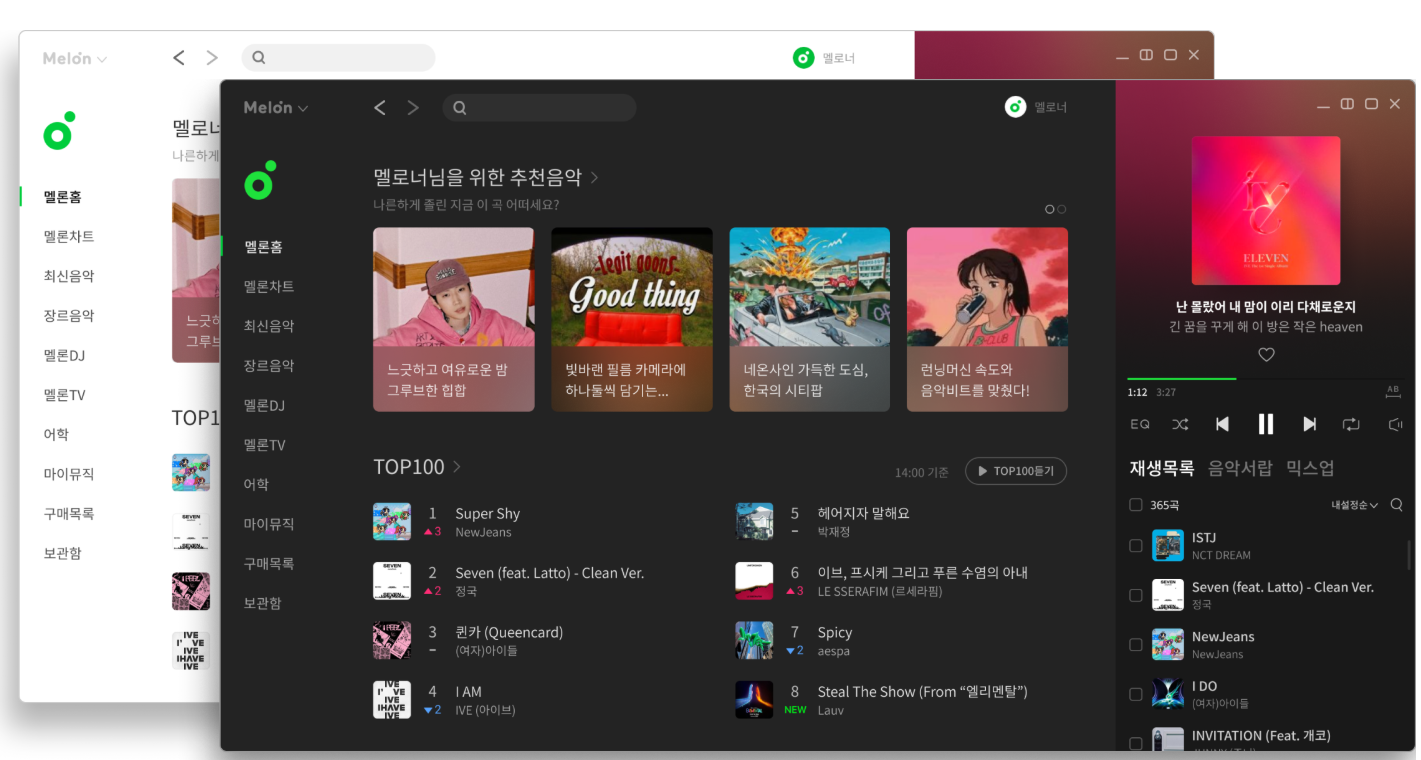Like current song with heart icon
The width and height of the screenshot is (1421, 760).
click(1266, 355)
